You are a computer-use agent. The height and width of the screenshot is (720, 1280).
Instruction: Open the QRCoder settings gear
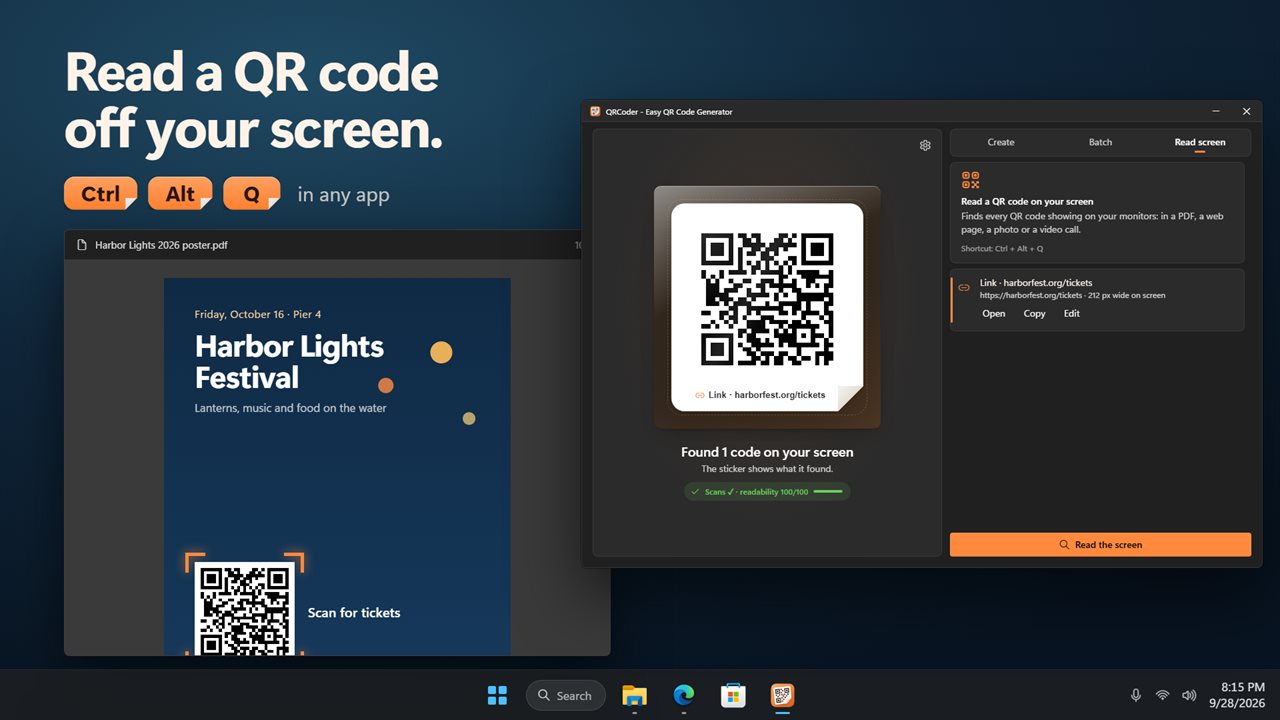click(925, 145)
